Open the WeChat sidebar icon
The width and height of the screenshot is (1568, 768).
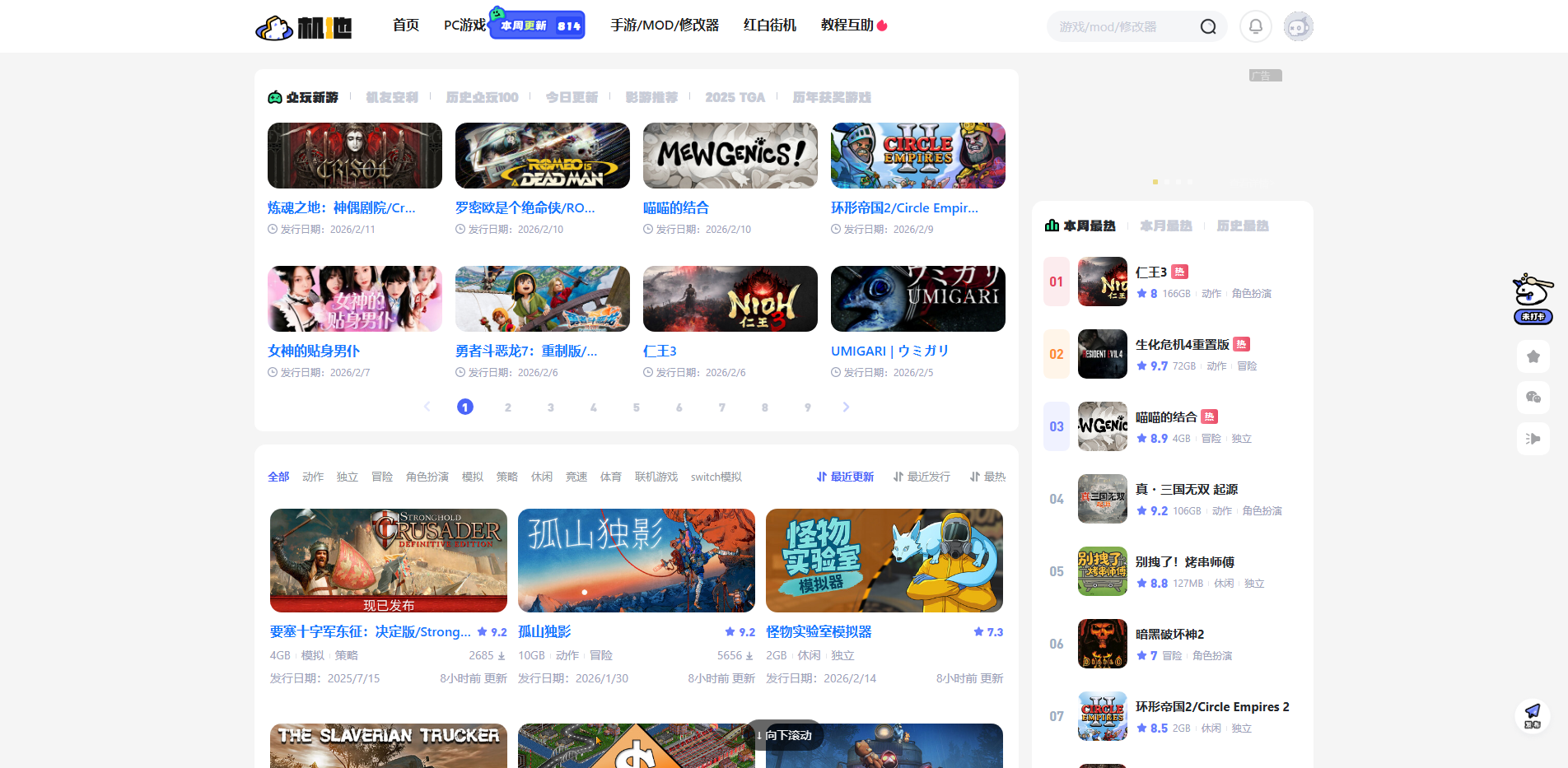tap(1533, 398)
